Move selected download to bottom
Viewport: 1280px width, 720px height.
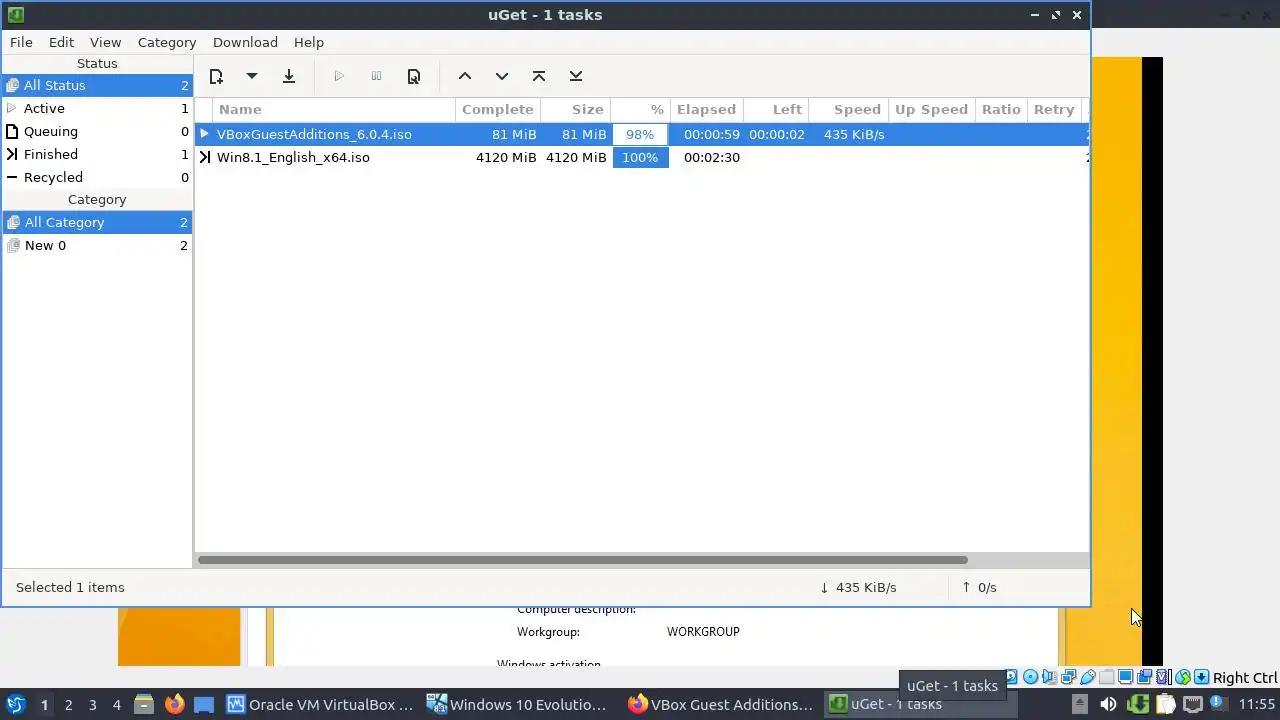(x=576, y=76)
